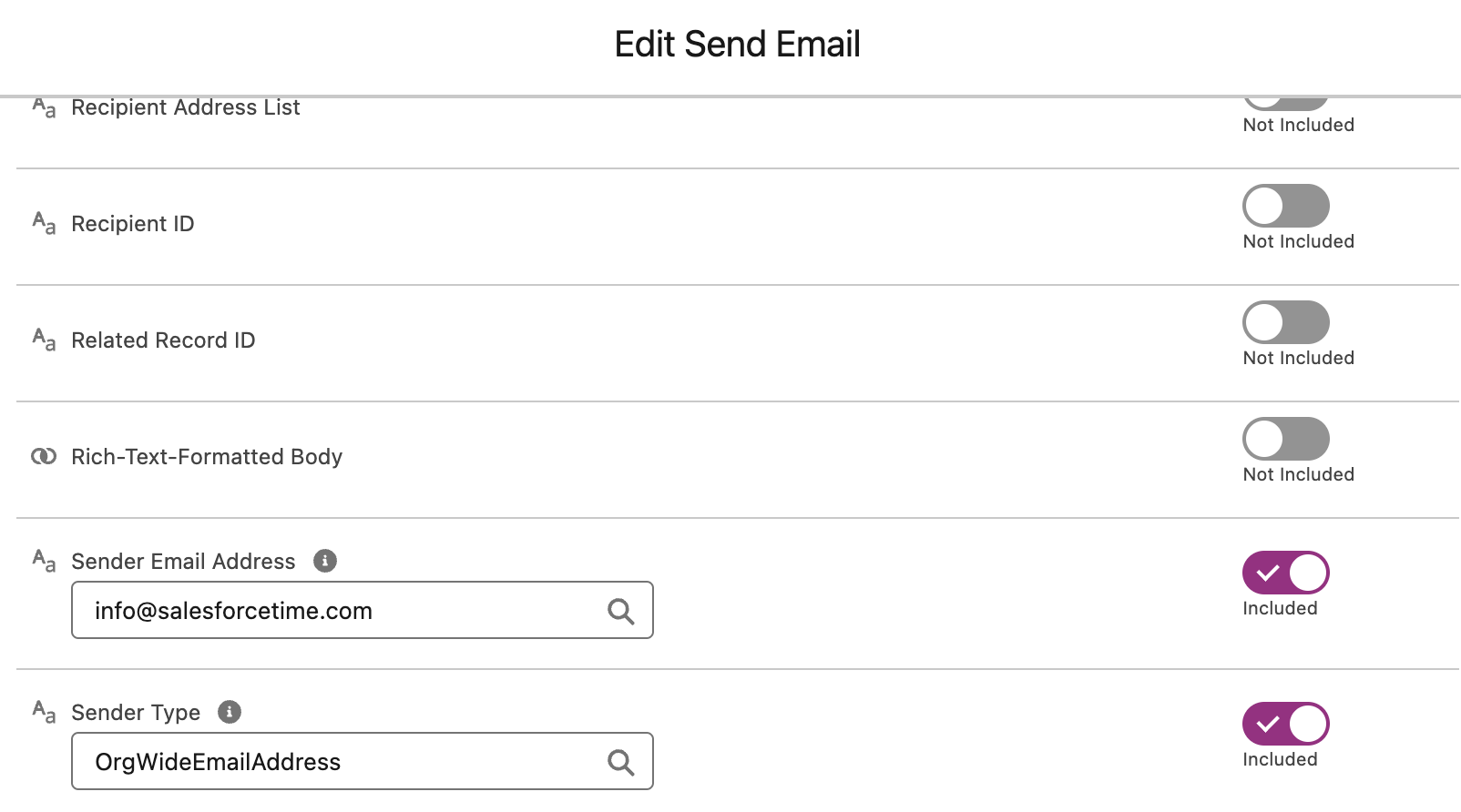Viewport: 1461px width, 812px height.
Task: Click the Aa icon next to Related Record ID
Action: pyautogui.click(x=43, y=340)
